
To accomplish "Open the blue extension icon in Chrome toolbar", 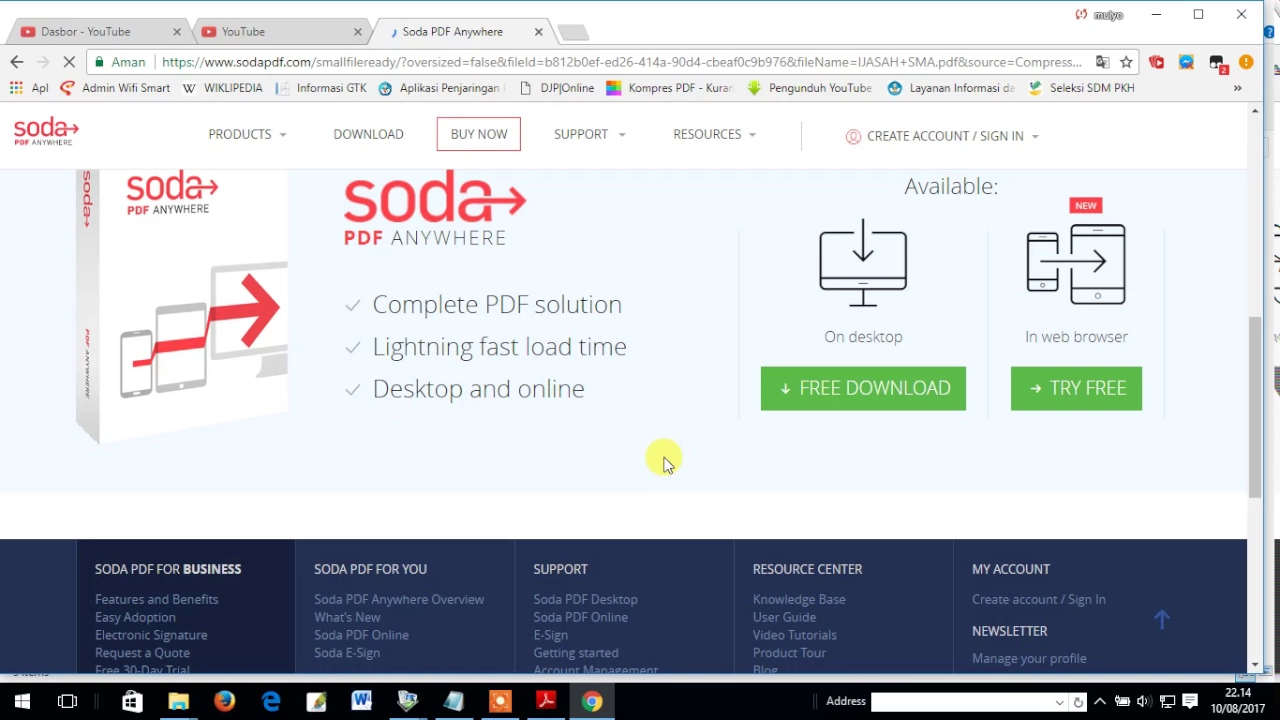I will (1186, 62).
